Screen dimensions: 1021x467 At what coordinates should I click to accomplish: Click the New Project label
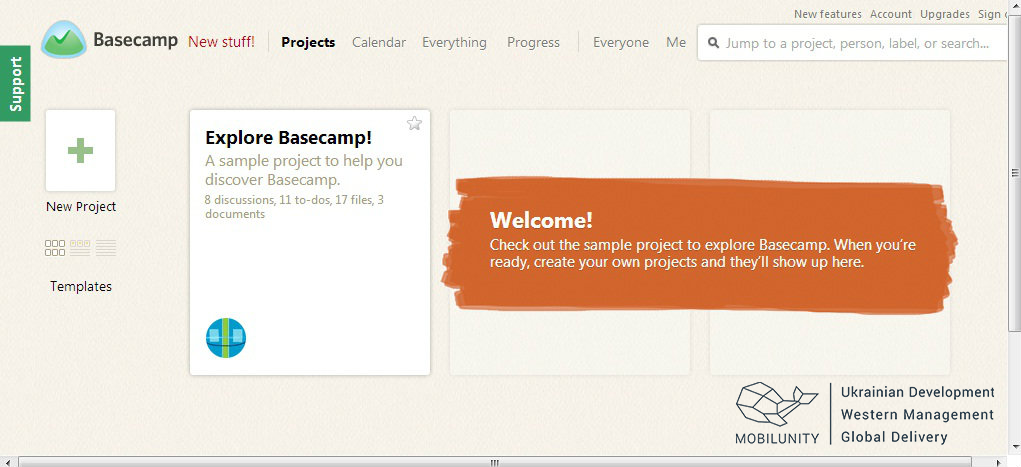pyautogui.click(x=81, y=206)
